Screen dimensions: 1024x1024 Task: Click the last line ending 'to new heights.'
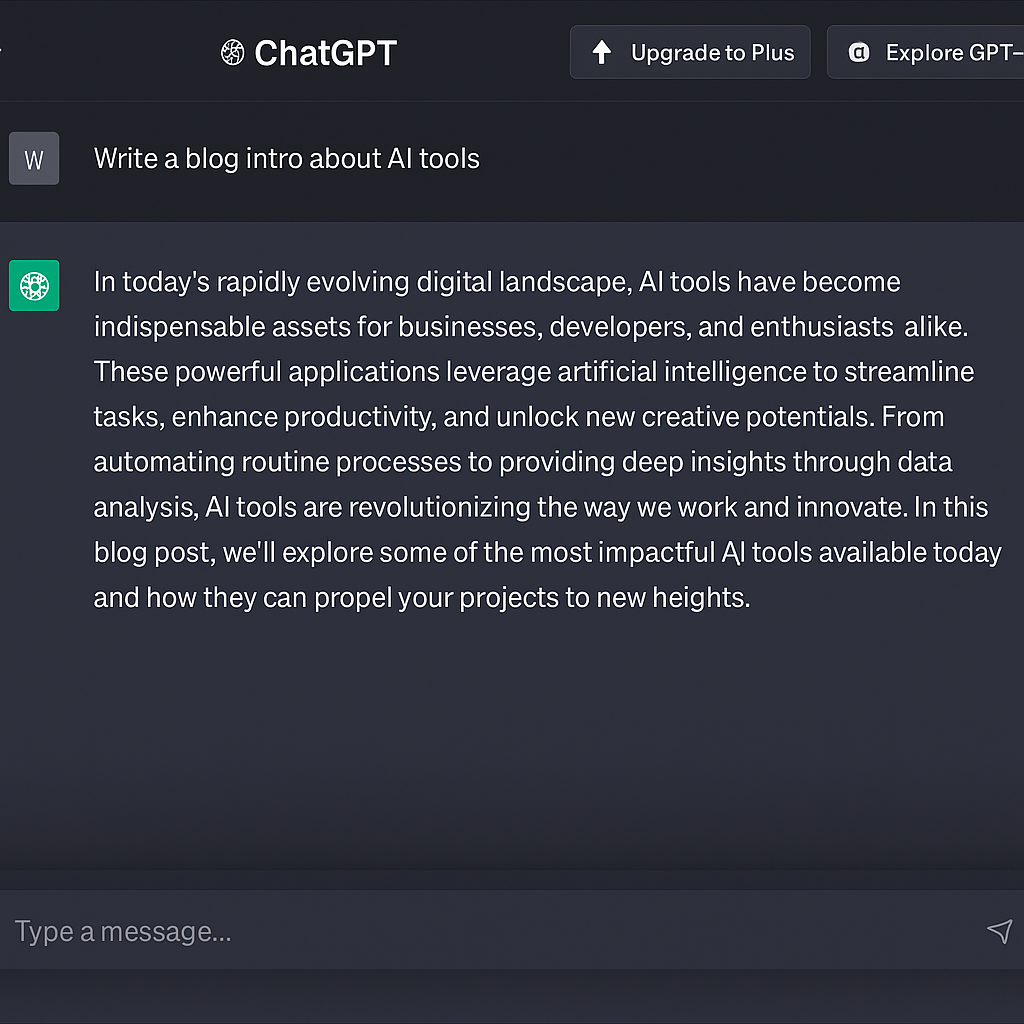(x=421, y=597)
